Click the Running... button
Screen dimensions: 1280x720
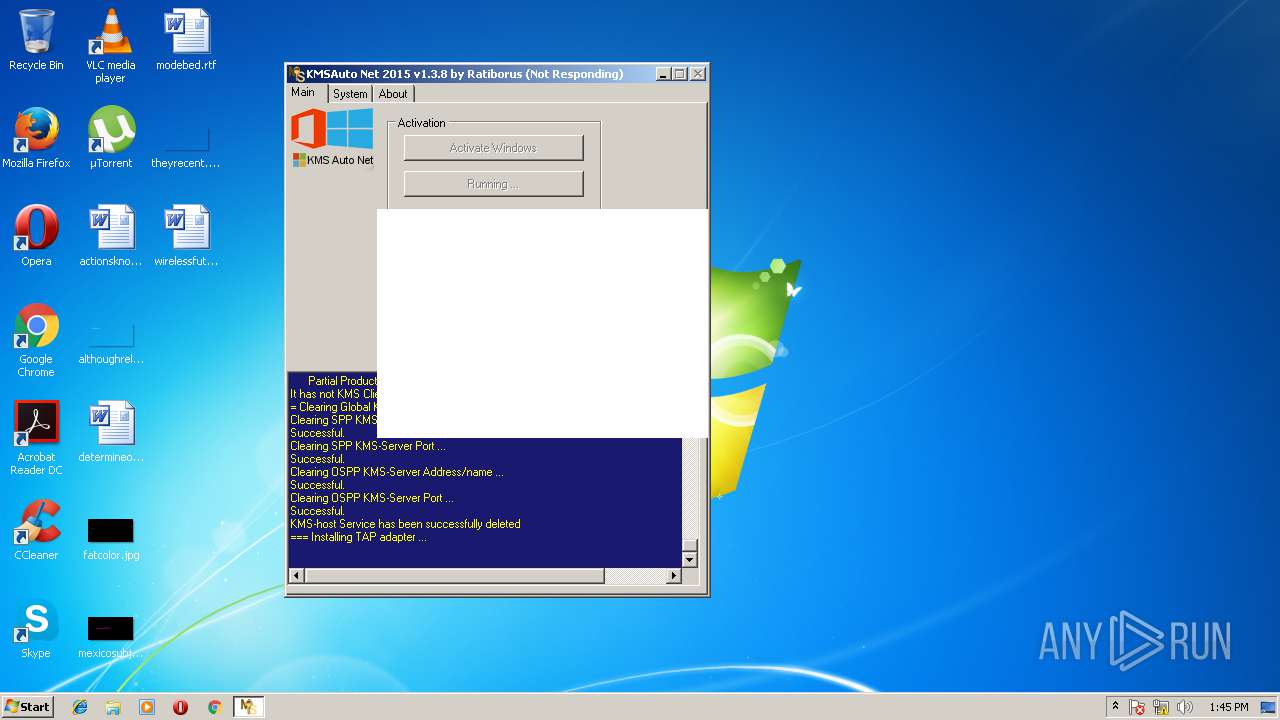tap(493, 184)
